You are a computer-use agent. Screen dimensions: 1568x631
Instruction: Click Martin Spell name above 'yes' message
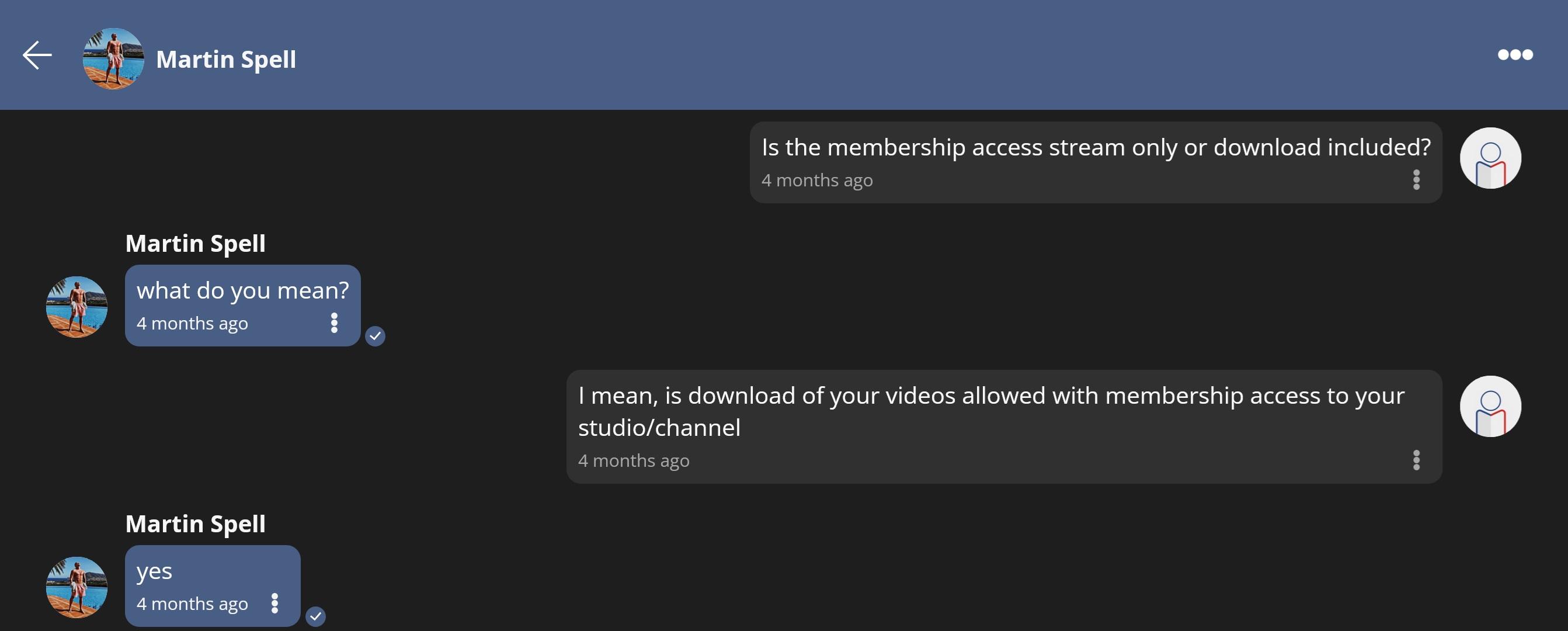tap(196, 524)
